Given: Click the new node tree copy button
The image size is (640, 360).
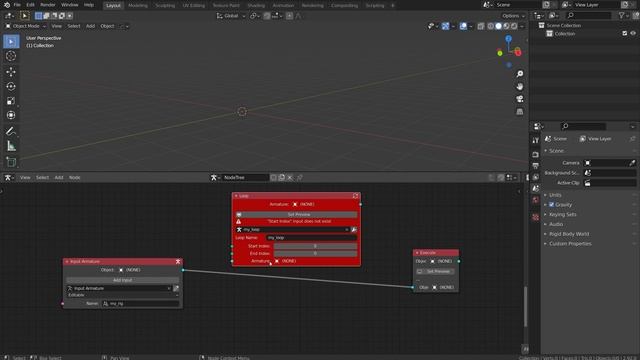Looking at the screenshot, I should click(282, 178).
